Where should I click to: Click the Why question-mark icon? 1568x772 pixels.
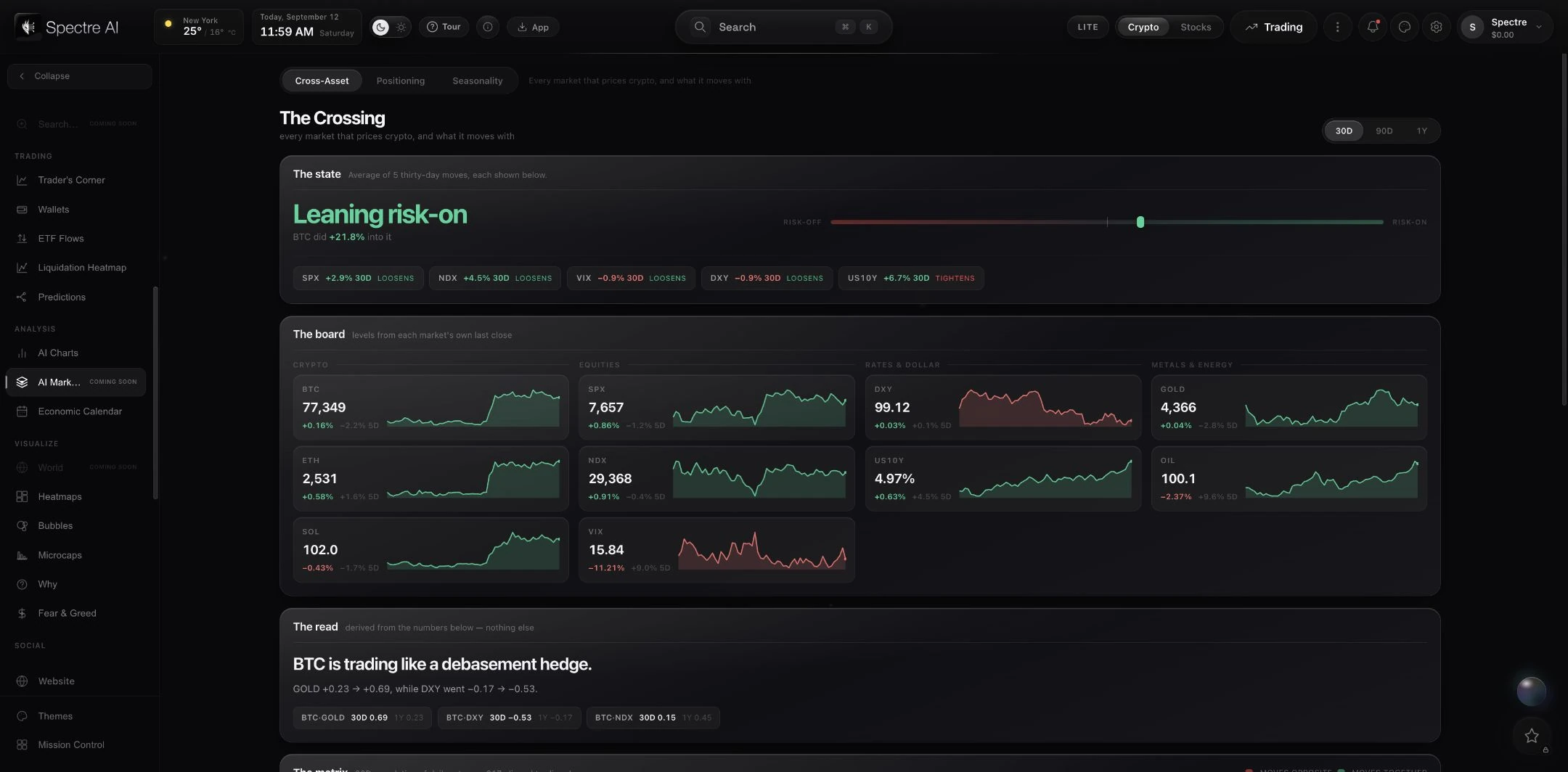[x=22, y=584]
